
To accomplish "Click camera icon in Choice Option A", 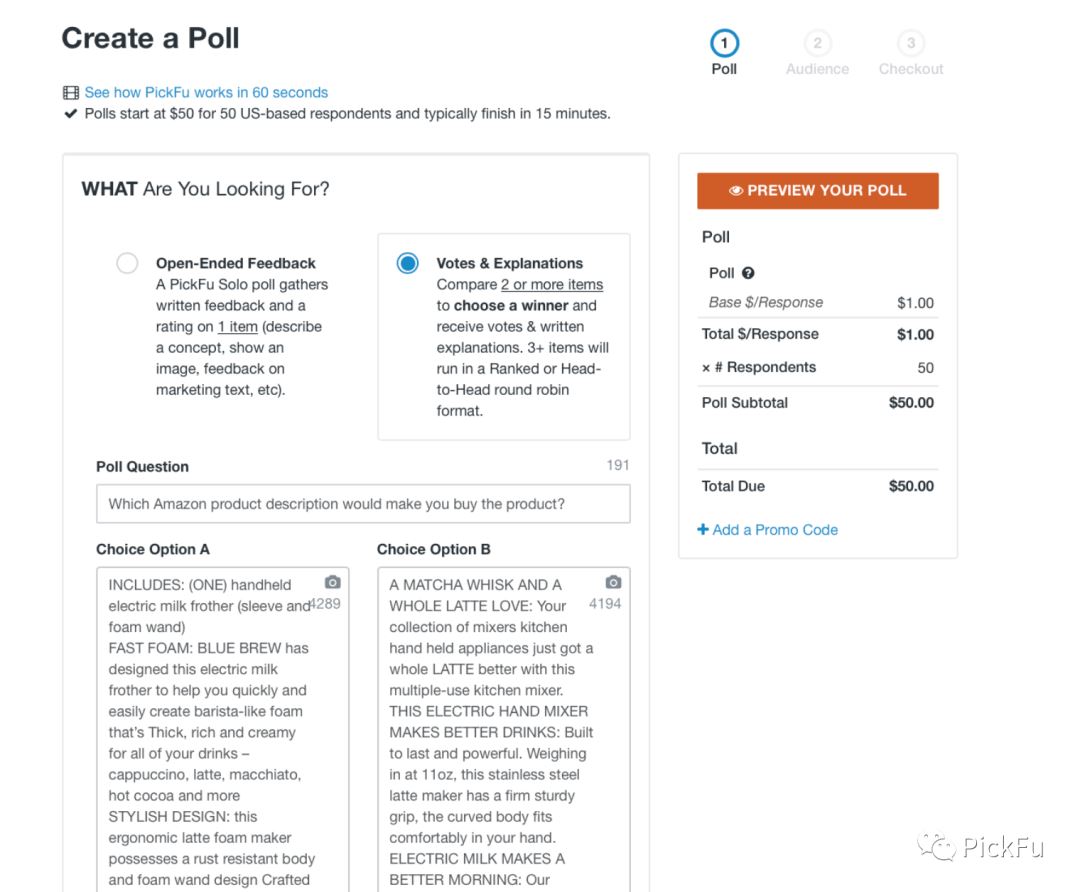I will [333, 582].
